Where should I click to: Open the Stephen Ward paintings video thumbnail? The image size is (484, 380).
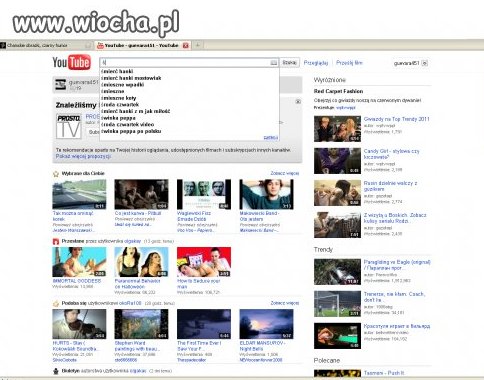point(141,324)
